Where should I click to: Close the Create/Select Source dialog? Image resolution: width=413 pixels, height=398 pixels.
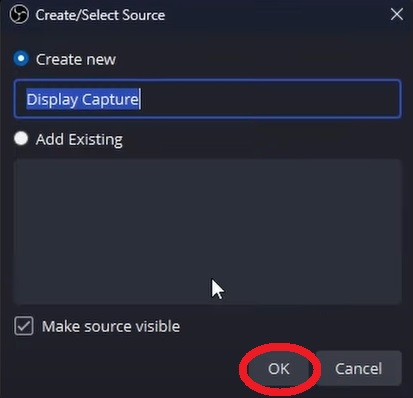(x=397, y=15)
